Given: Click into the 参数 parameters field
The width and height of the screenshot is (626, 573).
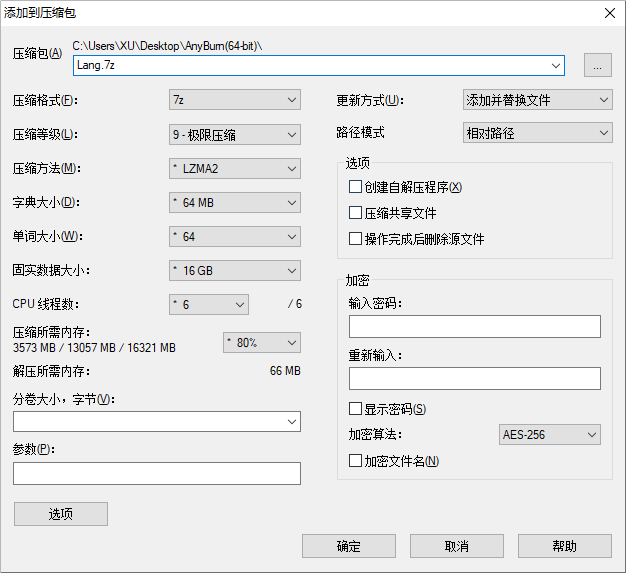Looking at the screenshot, I should pos(157,474).
